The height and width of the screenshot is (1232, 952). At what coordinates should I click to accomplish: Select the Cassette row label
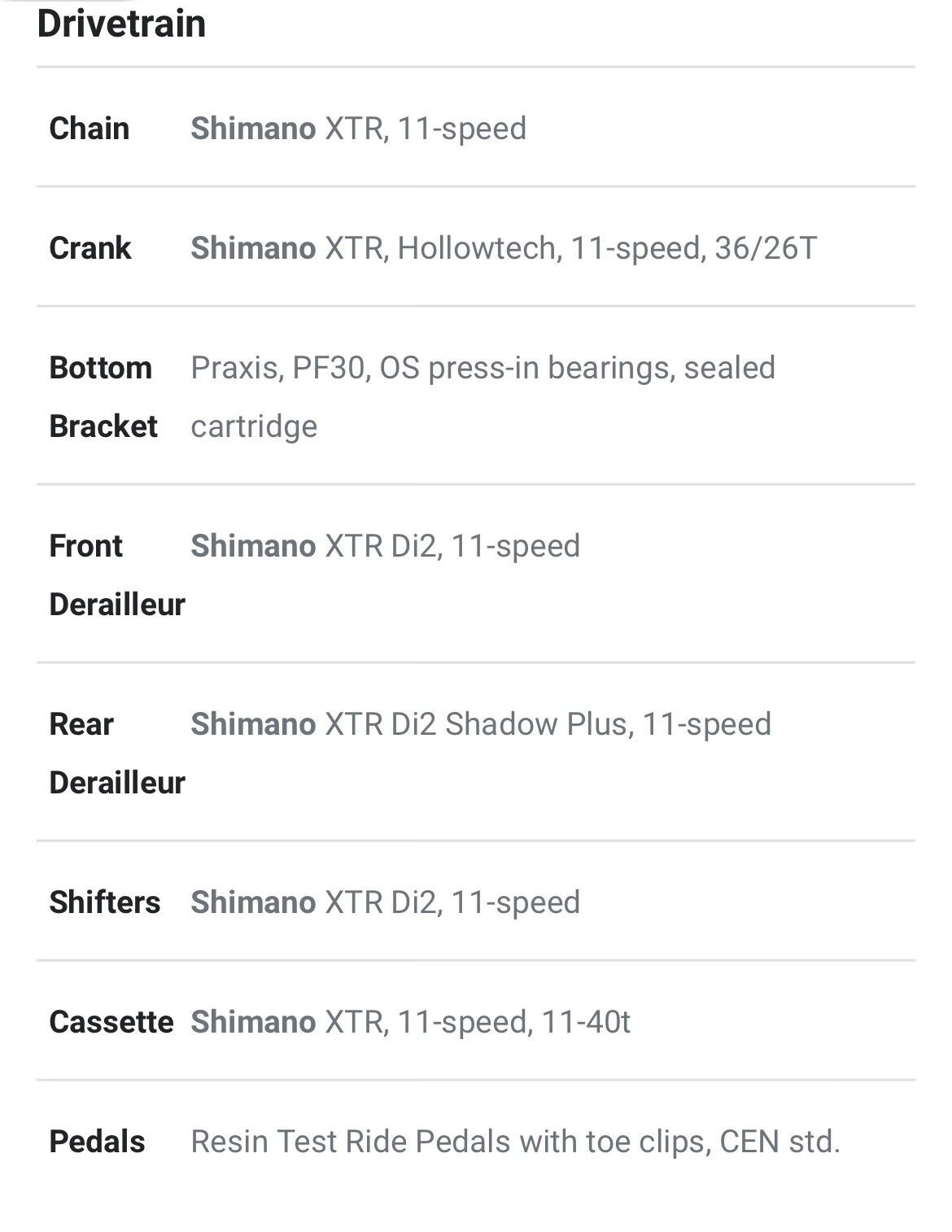[x=111, y=1022]
